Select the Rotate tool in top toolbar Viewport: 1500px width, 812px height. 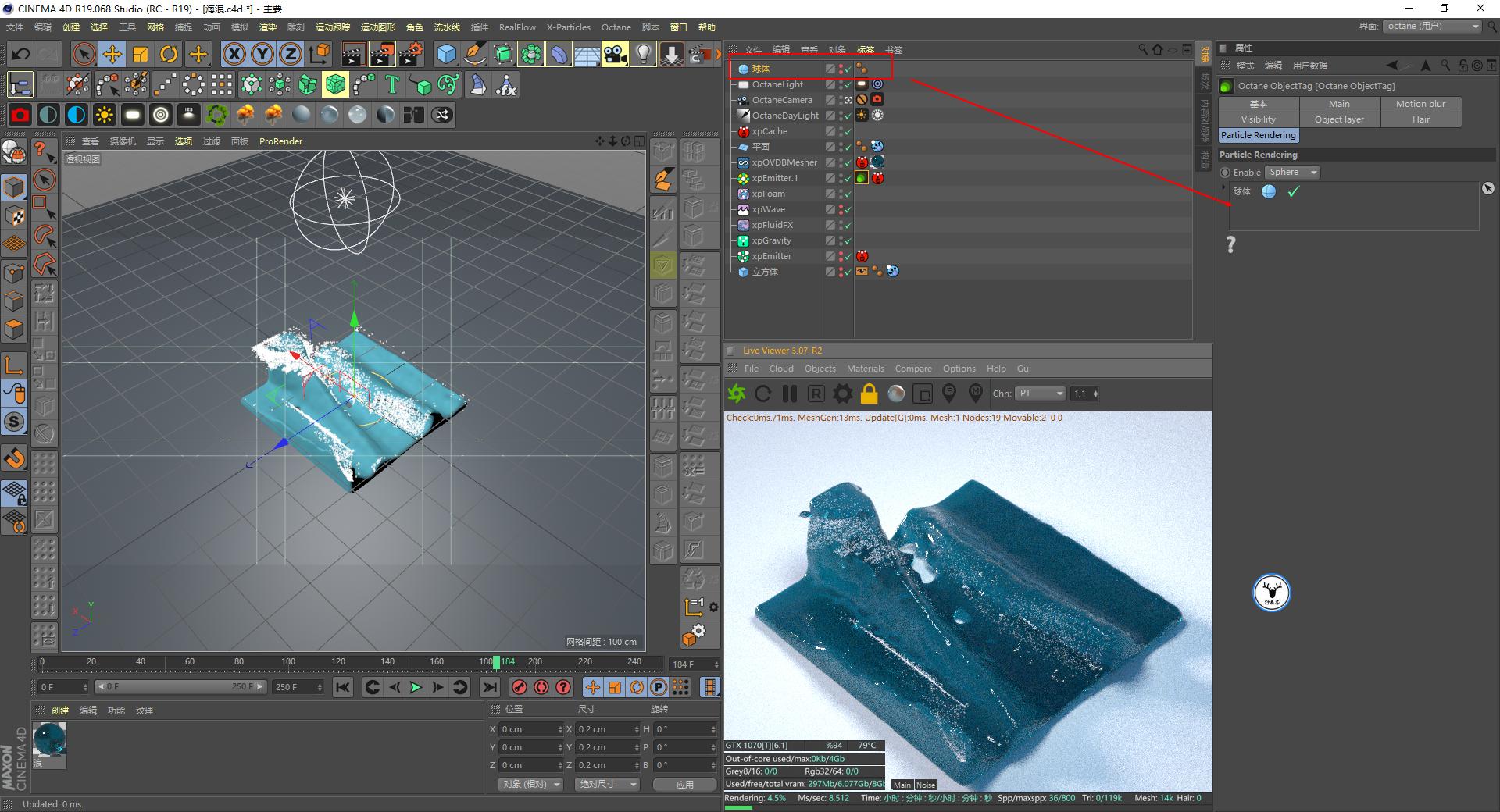point(169,54)
